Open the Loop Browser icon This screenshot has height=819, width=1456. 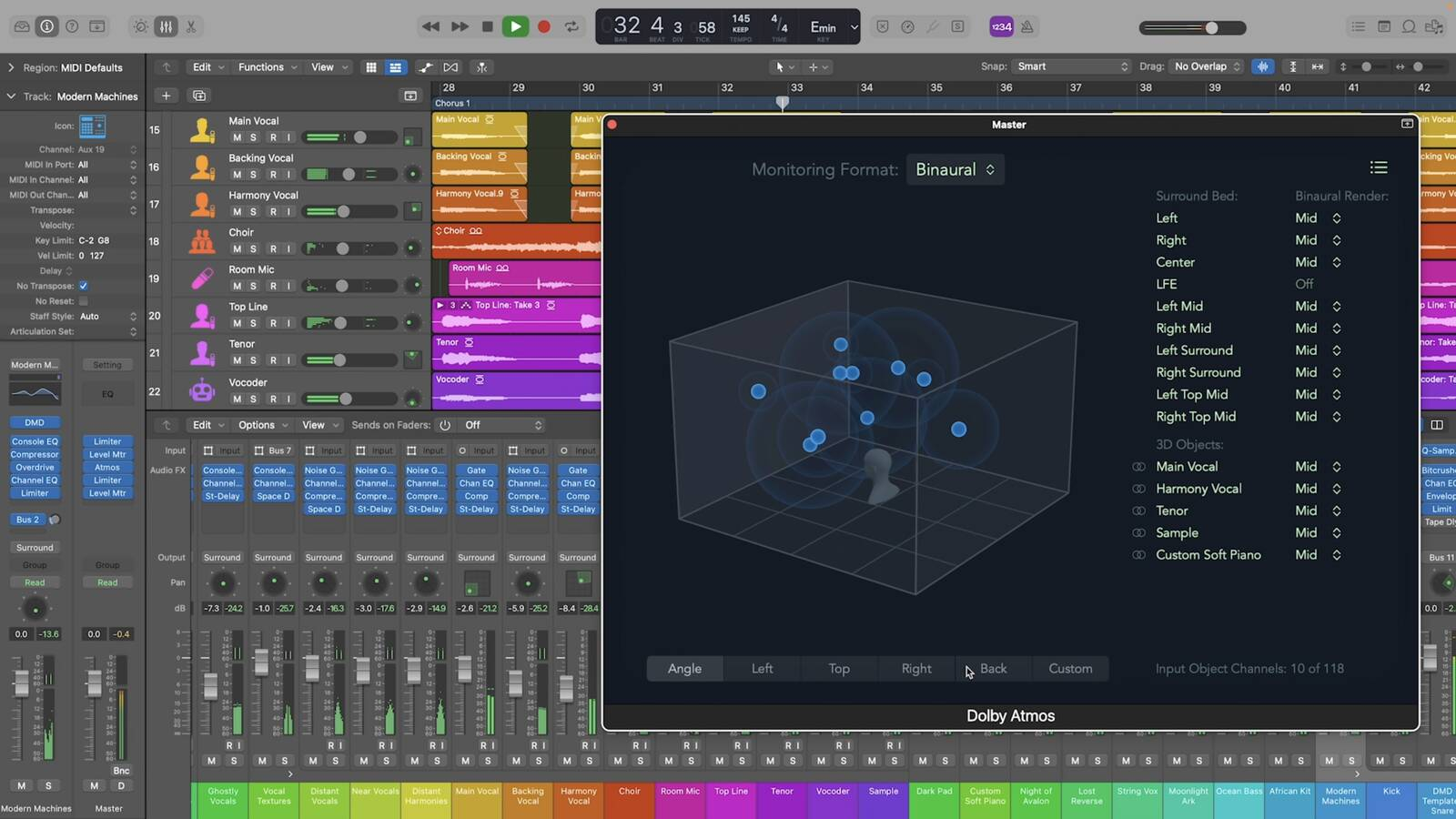(x=1409, y=26)
